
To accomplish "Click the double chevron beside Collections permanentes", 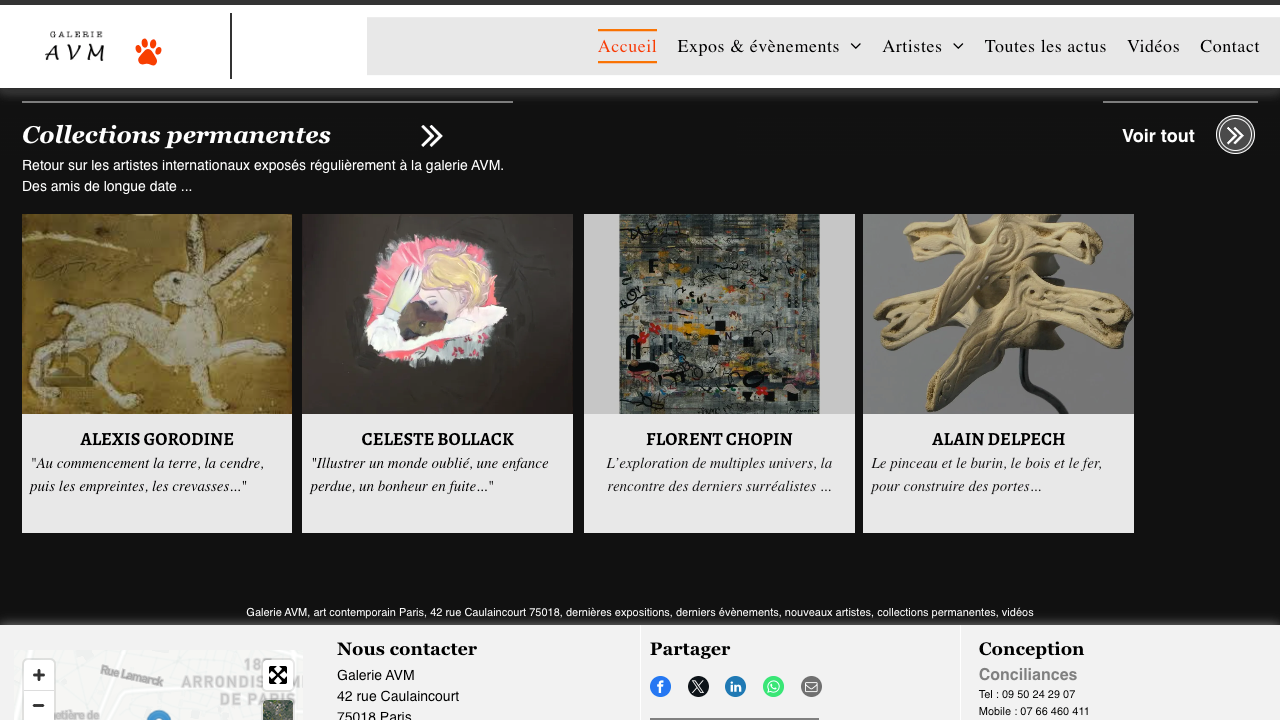I will 432,136.
